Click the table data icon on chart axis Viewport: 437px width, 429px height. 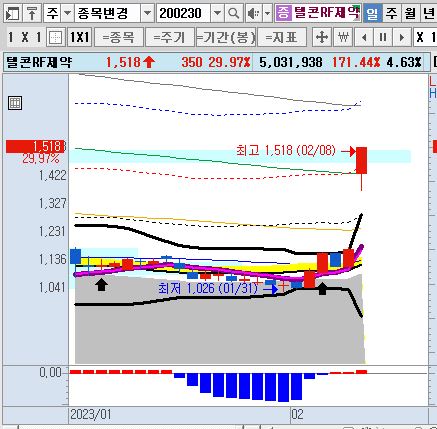click(15, 103)
